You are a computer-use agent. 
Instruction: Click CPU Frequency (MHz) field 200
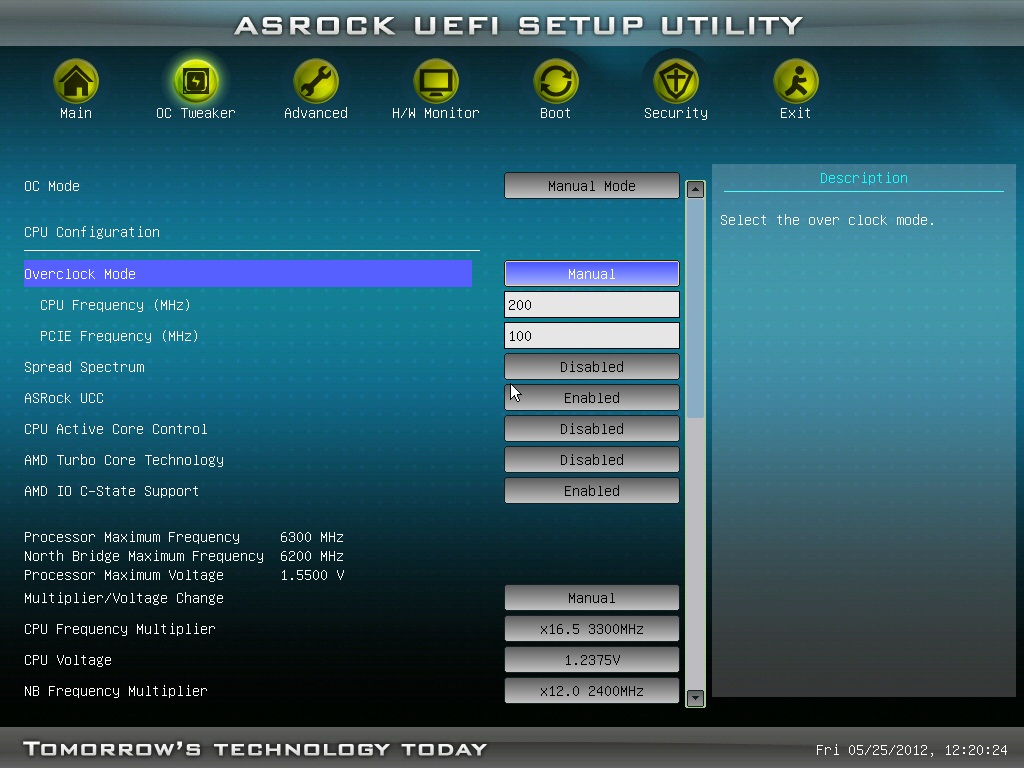592,305
